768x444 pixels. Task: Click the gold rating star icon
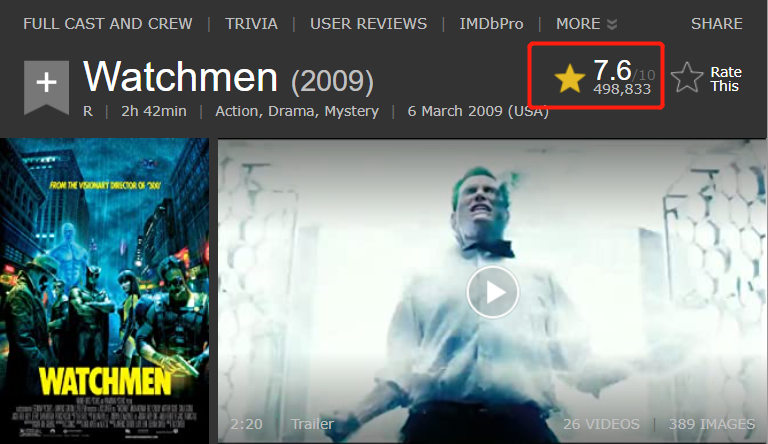click(570, 78)
